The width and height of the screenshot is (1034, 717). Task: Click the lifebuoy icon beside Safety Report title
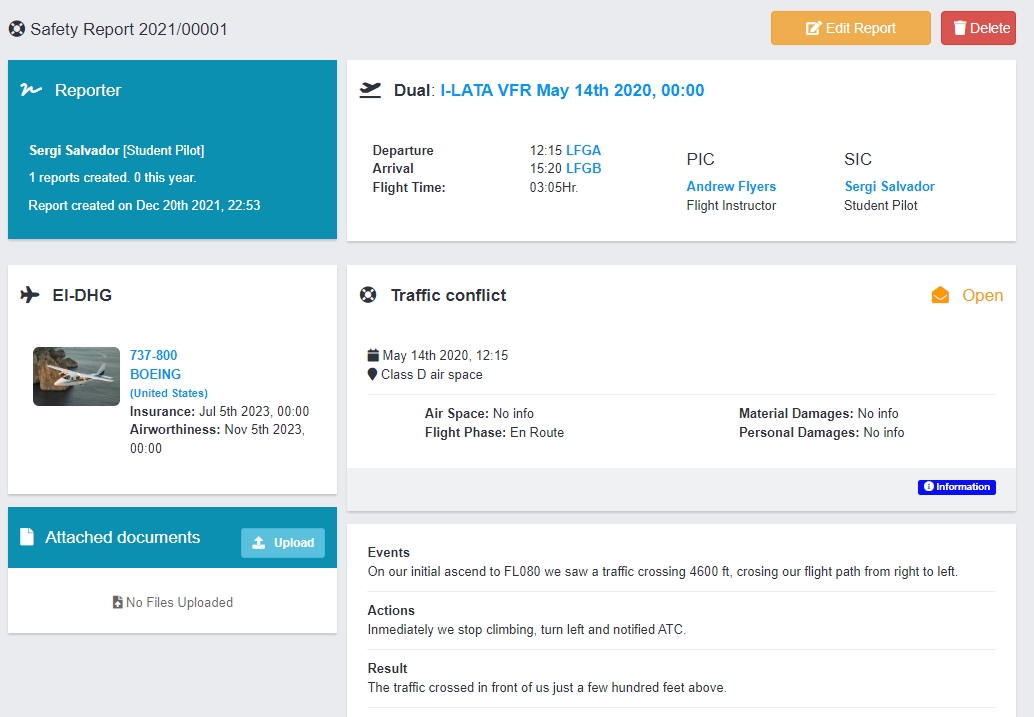point(17,29)
